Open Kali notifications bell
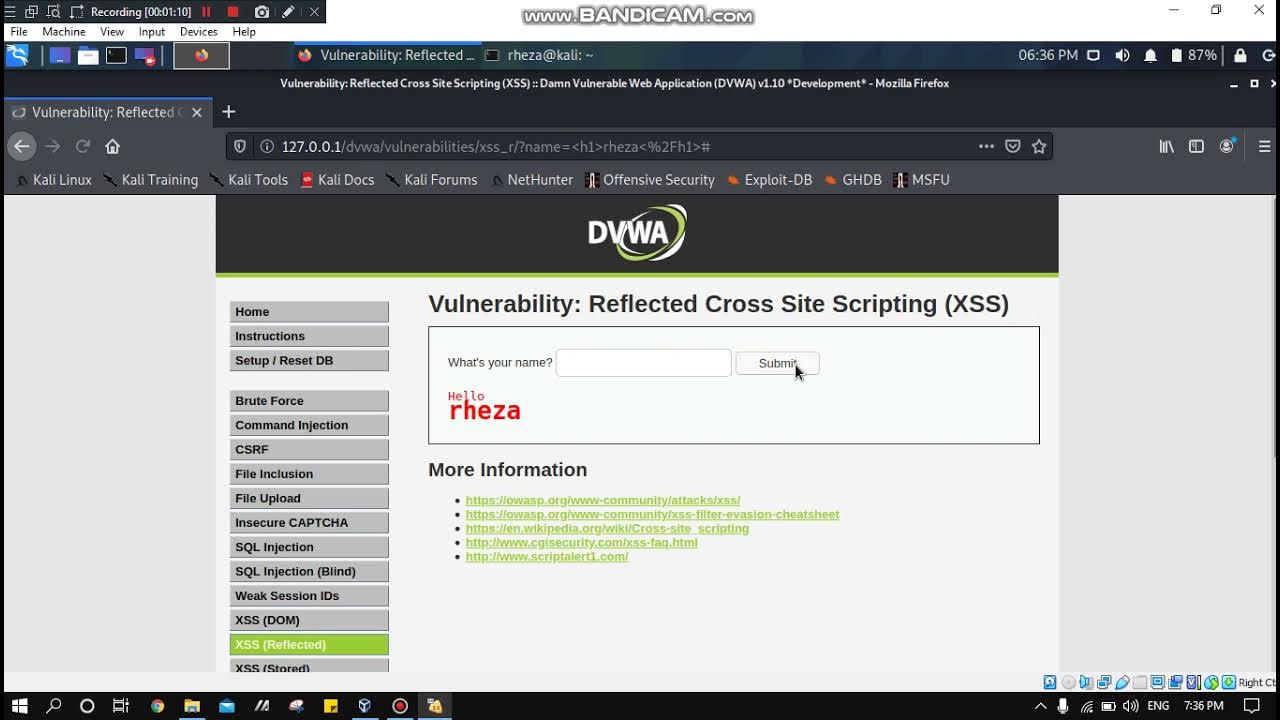 coord(1150,55)
